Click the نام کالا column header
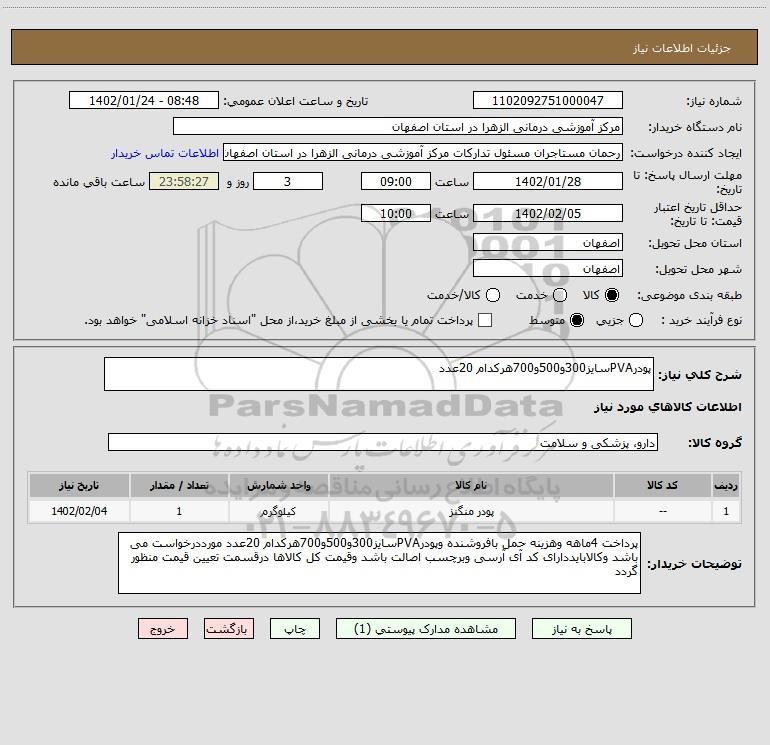This screenshot has height=745, width=770. 471,485
